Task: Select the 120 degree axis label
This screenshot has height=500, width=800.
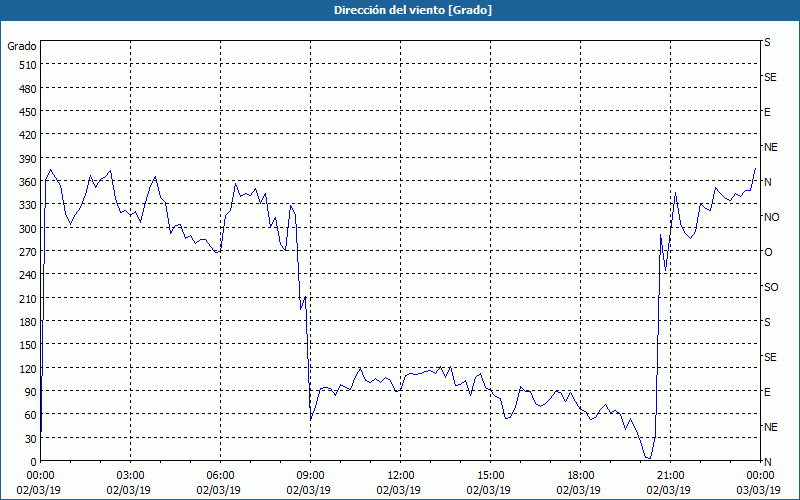Action: point(27,369)
